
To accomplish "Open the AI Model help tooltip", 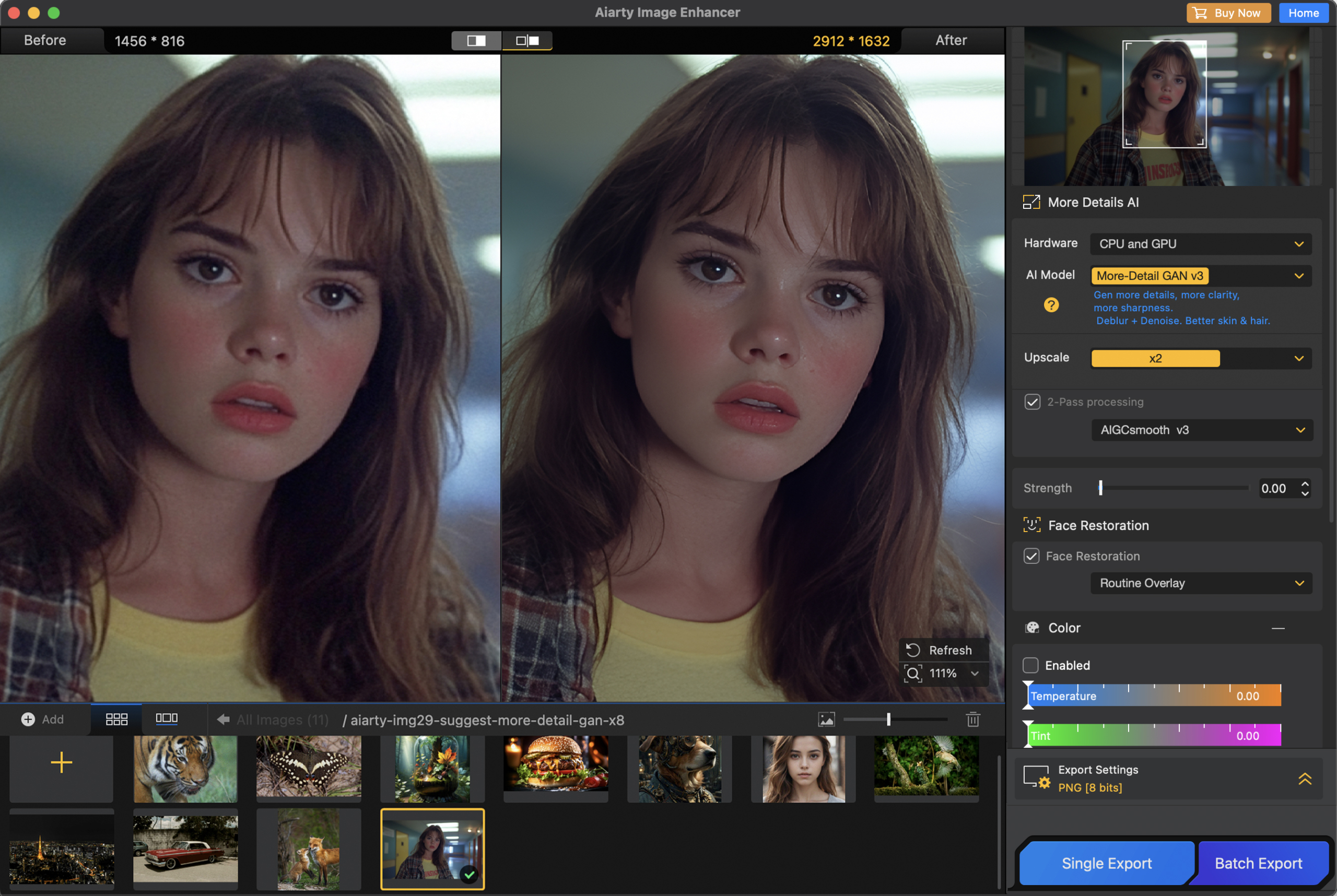I will click(x=1051, y=304).
